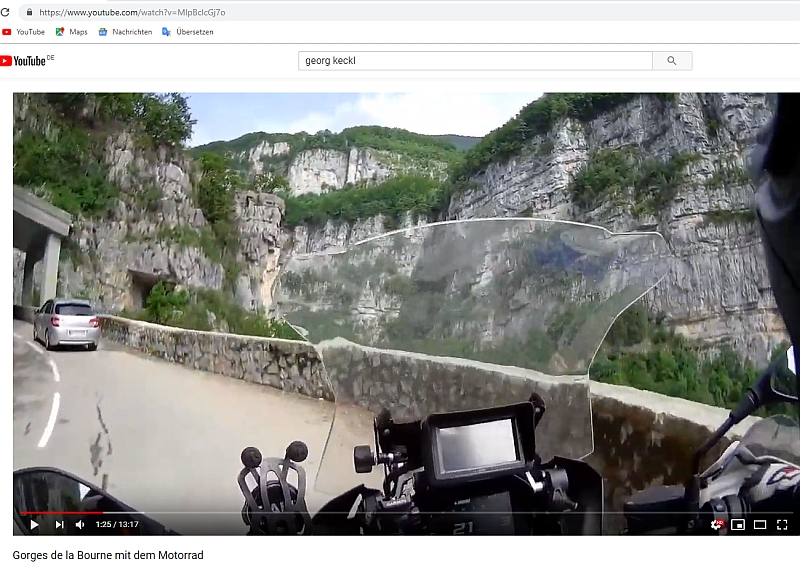Switch to theater mode view
Image resolution: width=800 pixels, height=564 pixels.
760,524
